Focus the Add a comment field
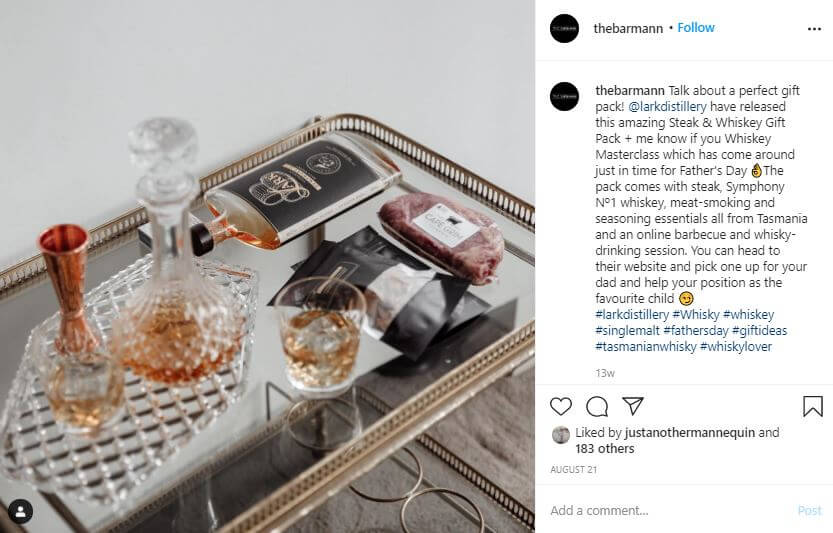The height and width of the screenshot is (533, 833). coord(669,510)
